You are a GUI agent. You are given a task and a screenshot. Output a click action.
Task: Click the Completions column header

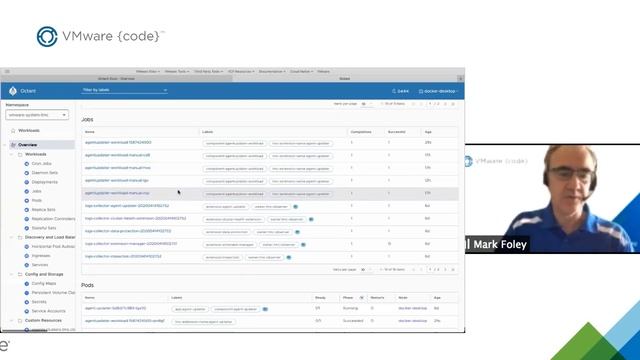coord(361,132)
